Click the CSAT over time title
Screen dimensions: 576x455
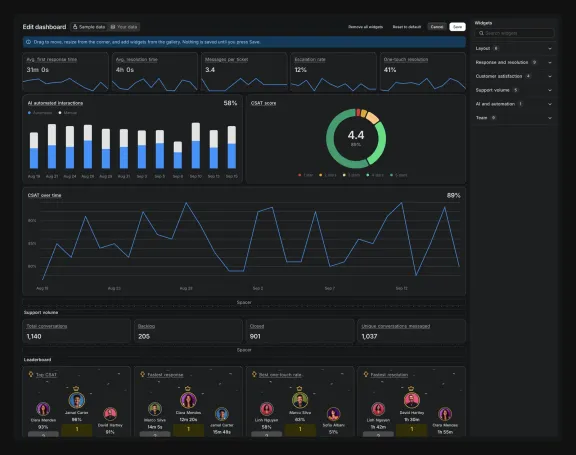[x=44, y=195]
